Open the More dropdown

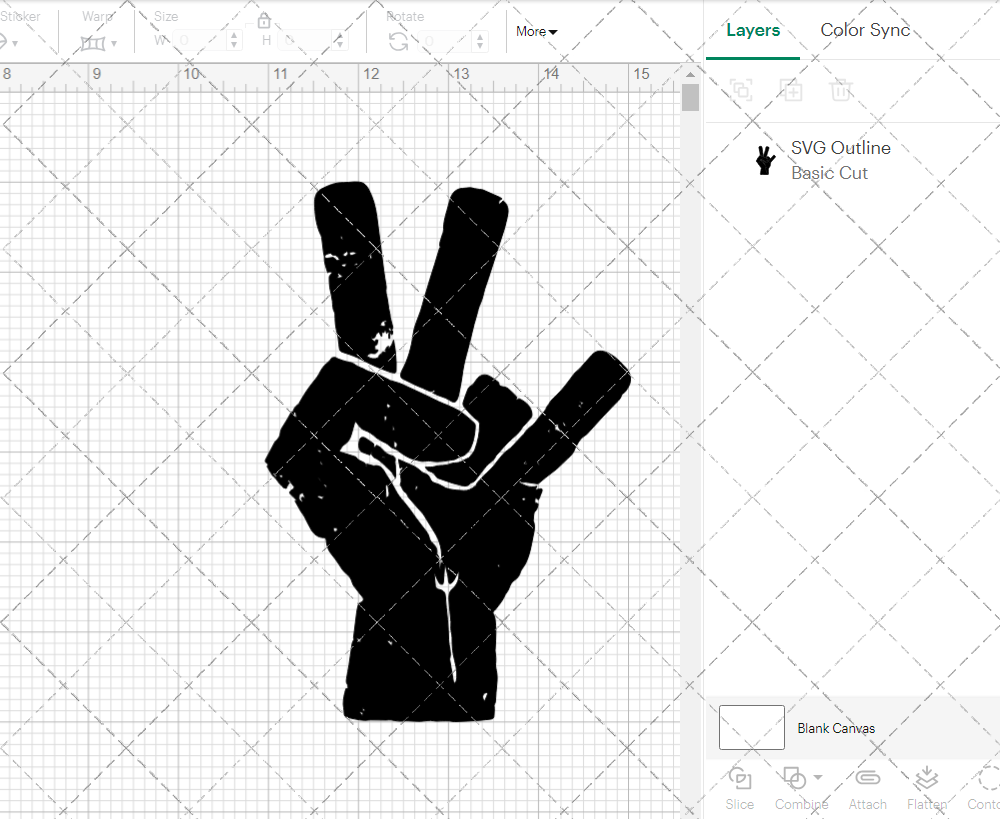(536, 31)
